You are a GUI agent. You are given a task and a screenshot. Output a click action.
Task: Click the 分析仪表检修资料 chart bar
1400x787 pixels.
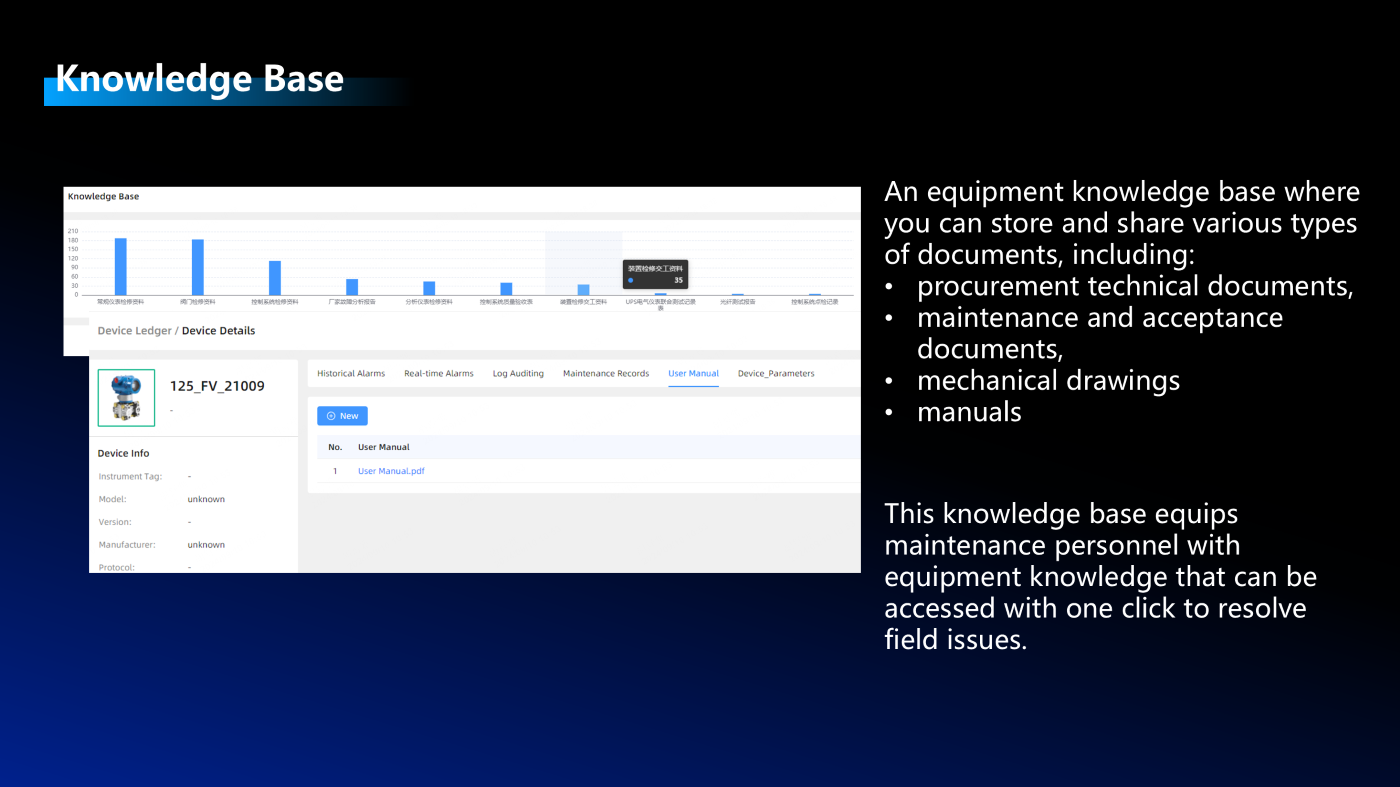pos(429,289)
